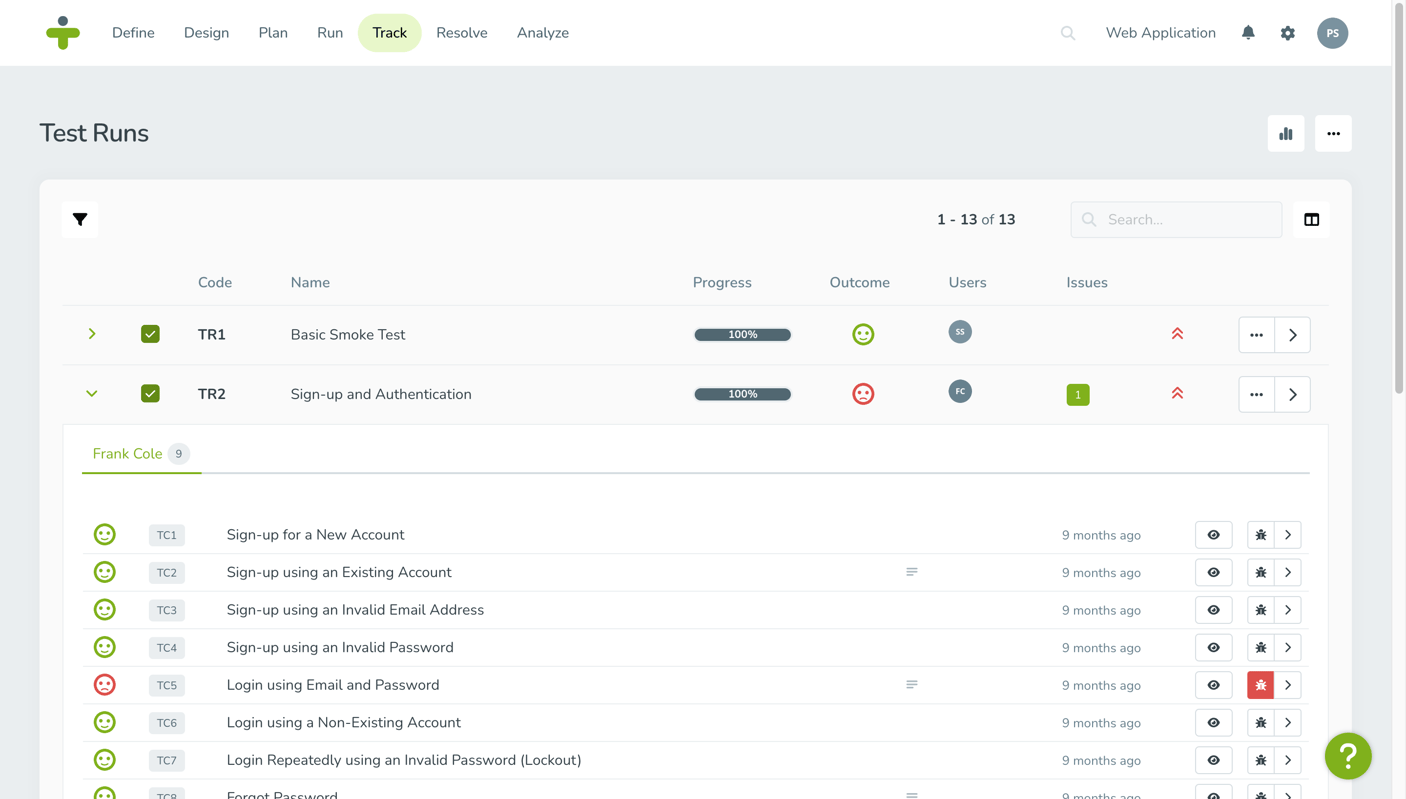Uncheck the TR1 Basic Smoke Test checkbox
Viewport: 1406px width, 799px height.
[x=150, y=334]
